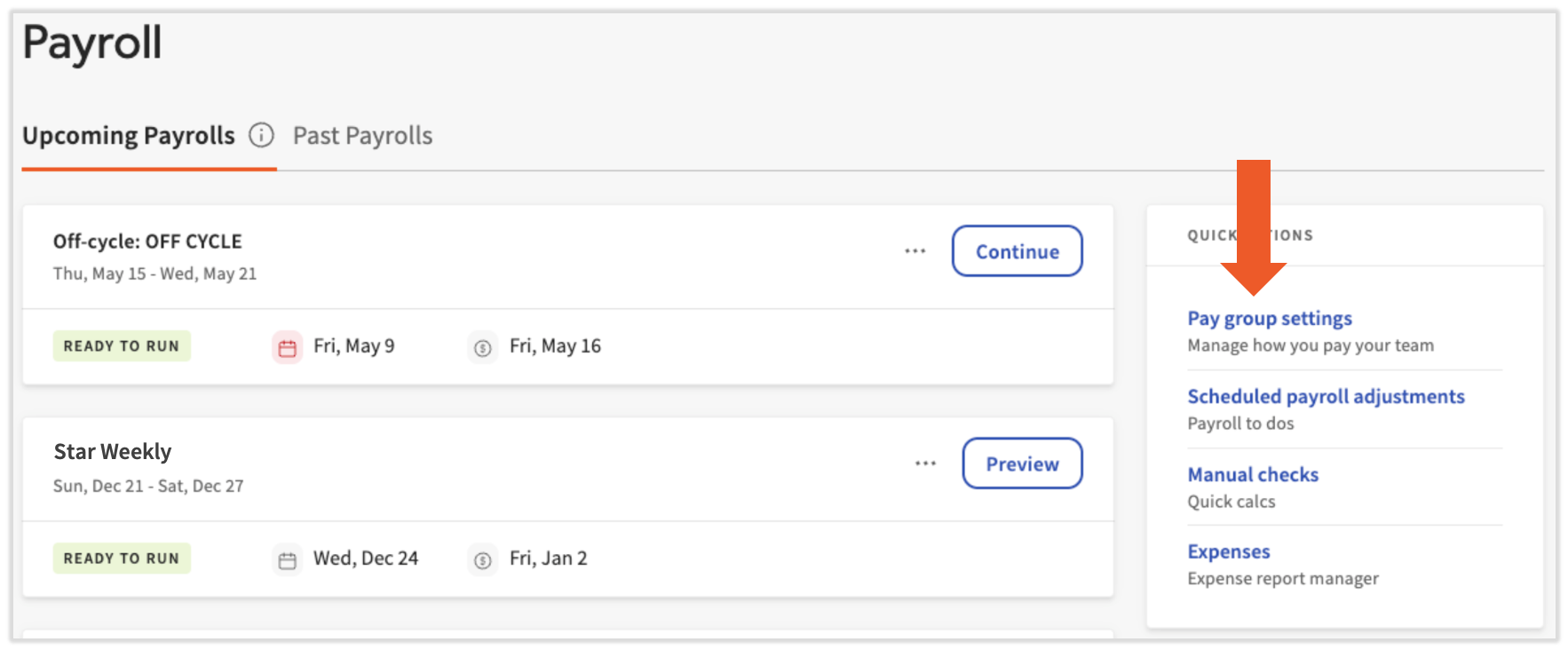Click the Off-cycle: OFF CYCLE payroll title

click(147, 242)
